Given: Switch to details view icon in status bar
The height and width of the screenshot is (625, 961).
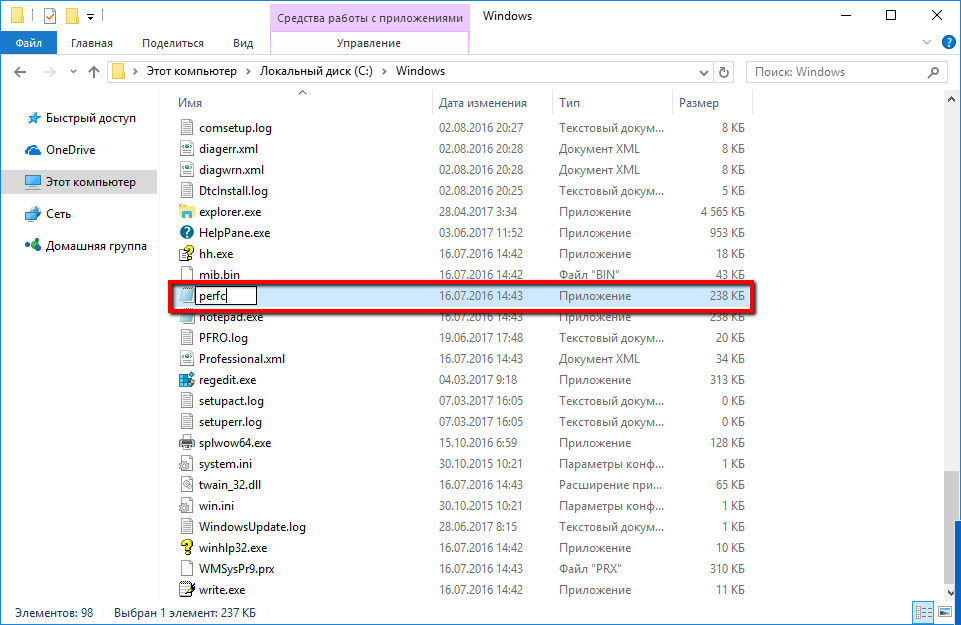Looking at the screenshot, I should 924,612.
